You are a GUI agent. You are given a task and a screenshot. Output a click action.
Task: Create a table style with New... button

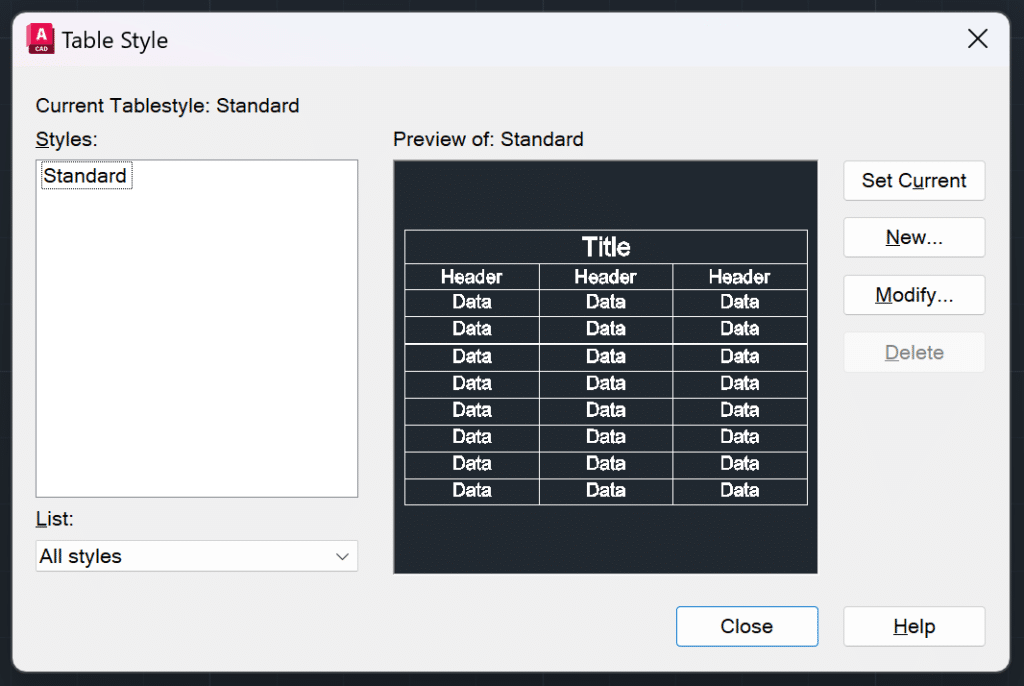(914, 238)
